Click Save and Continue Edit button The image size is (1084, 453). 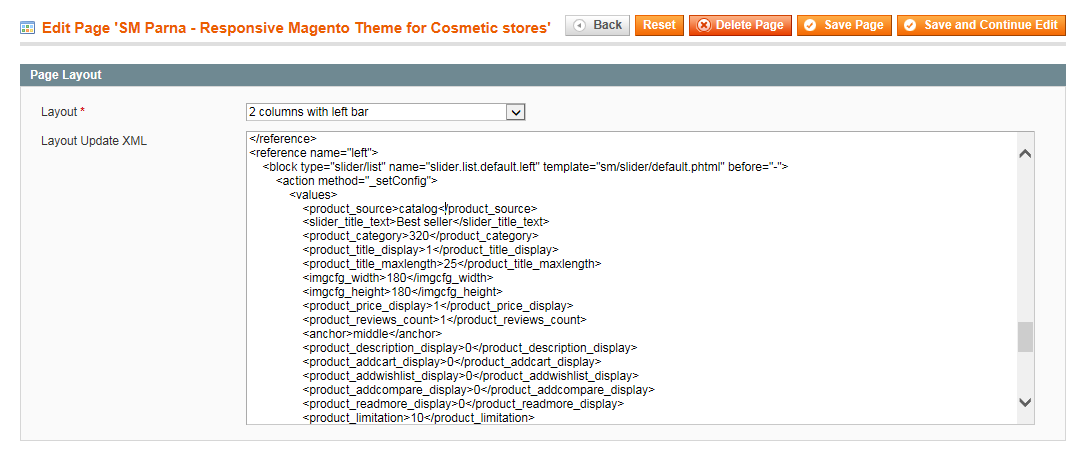tap(981, 26)
